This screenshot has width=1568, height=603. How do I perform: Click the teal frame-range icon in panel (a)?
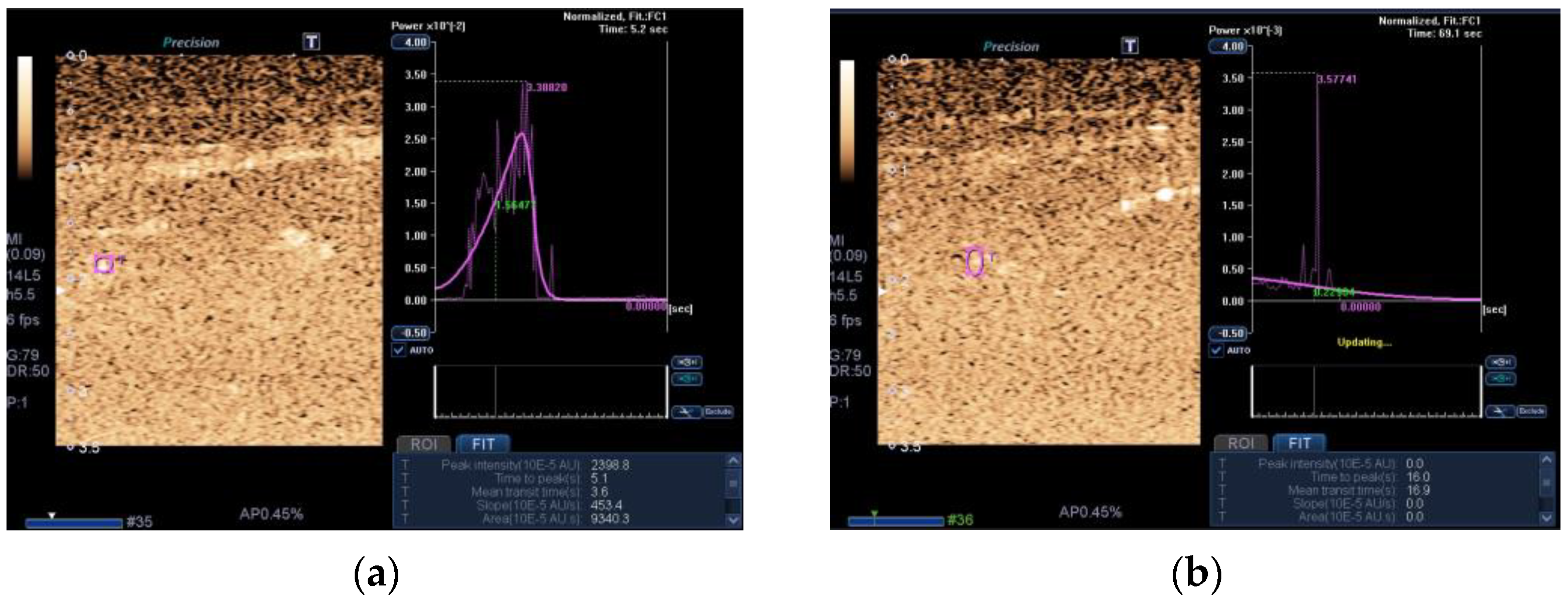(687, 379)
